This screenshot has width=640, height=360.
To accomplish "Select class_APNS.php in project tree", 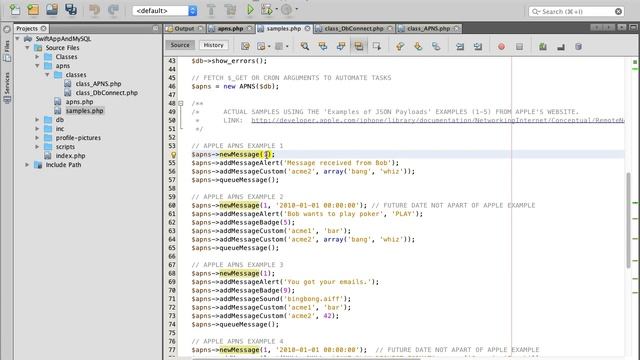I will click(93, 84).
